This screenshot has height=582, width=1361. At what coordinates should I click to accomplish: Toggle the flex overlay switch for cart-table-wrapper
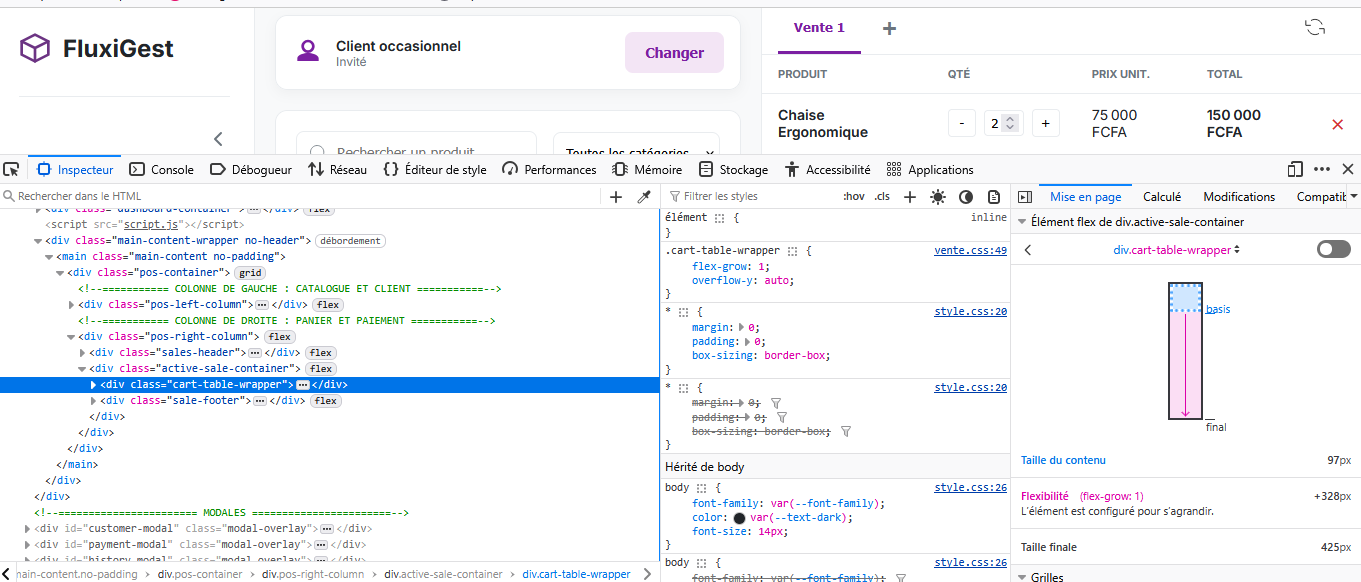[1333, 249]
